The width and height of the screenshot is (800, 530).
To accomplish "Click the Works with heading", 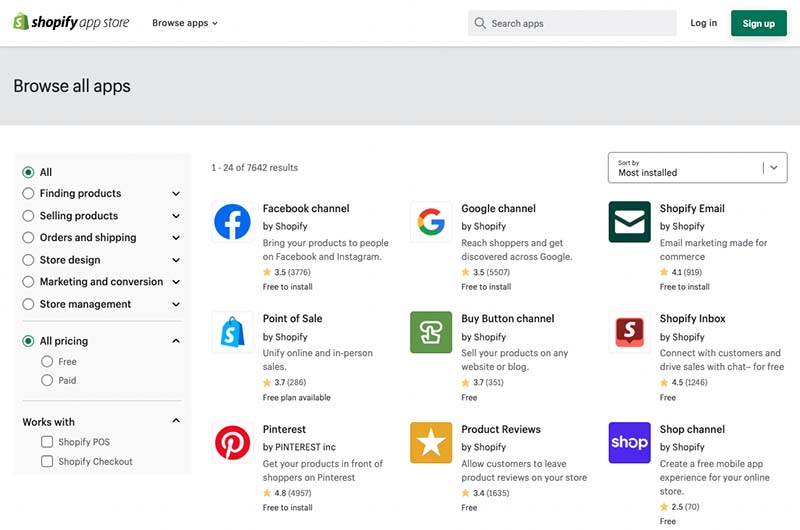I will coord(48,422).
